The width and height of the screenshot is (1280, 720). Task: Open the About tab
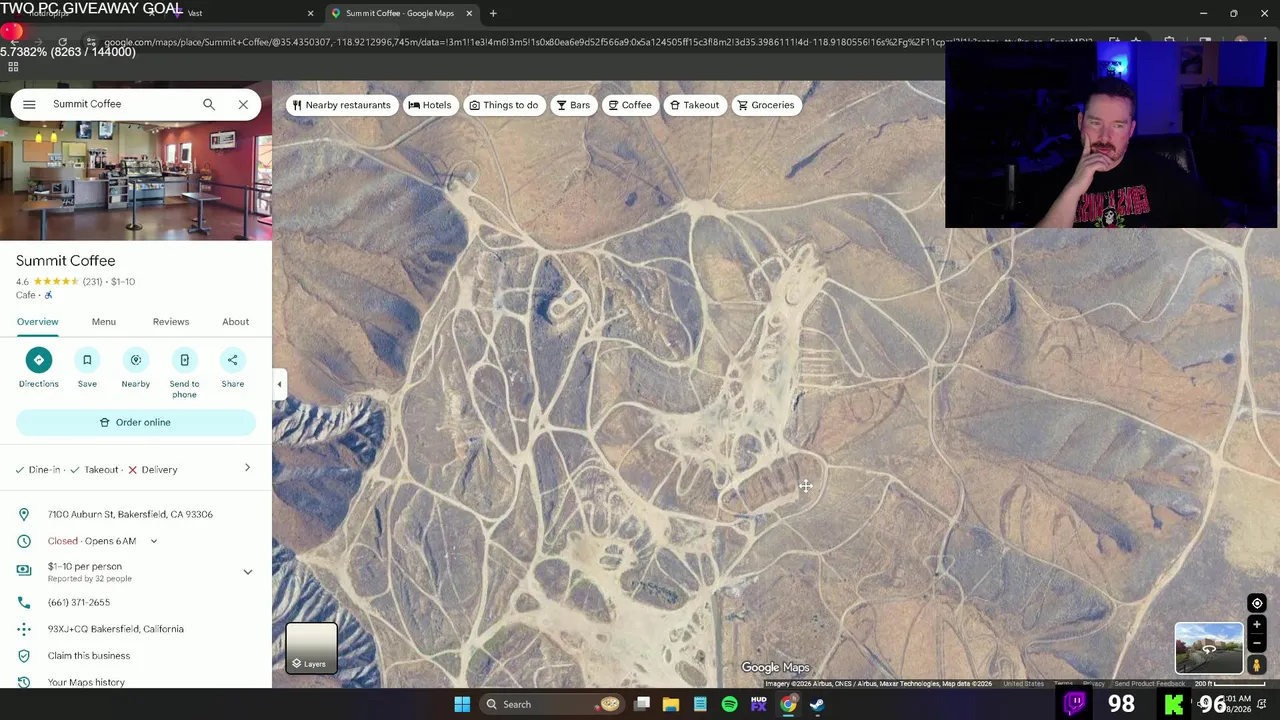click(235, 322)
